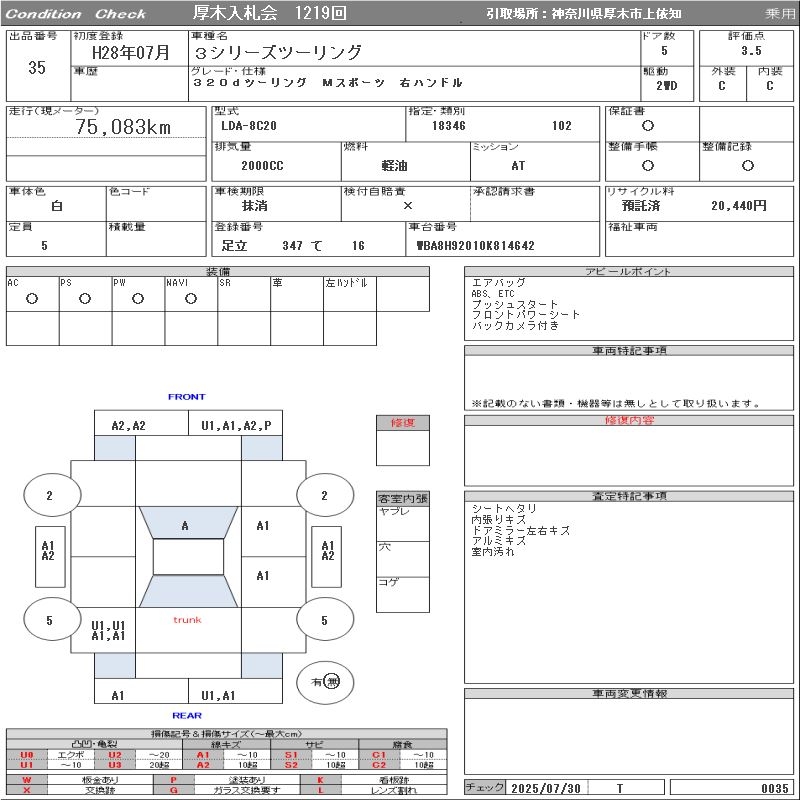This screenshot has height=800, width=800.
Task: Click the mileage 75,083km
Action: pos(123,127)
